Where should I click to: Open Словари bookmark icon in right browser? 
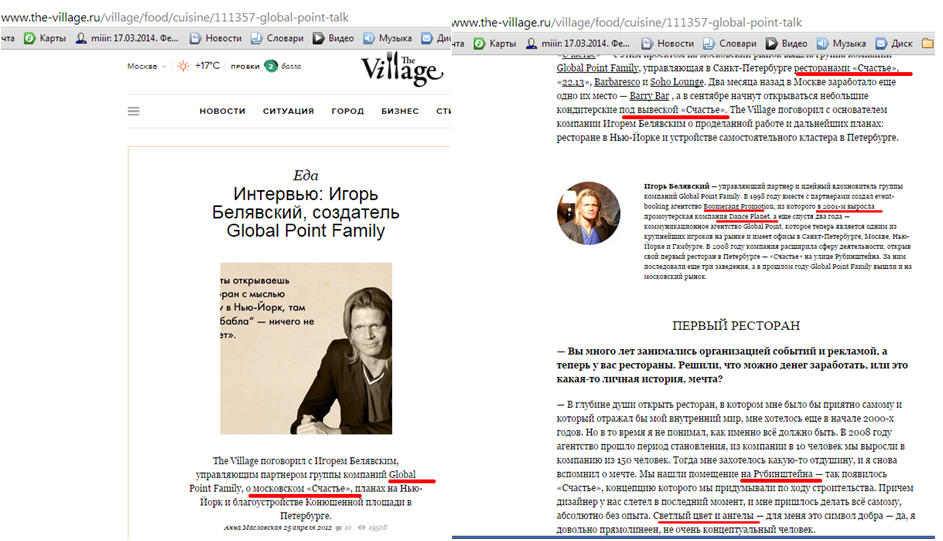(x=709, y=43)
